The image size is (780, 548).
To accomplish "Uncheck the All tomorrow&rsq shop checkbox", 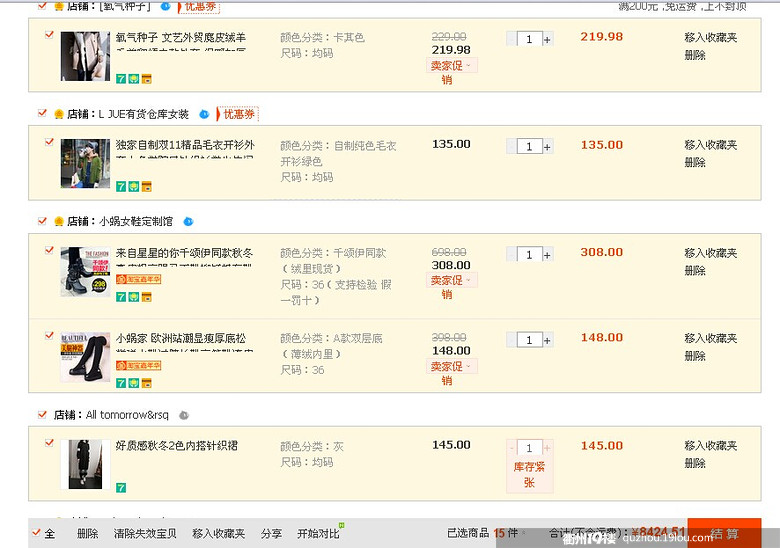I will pos(42,414).
